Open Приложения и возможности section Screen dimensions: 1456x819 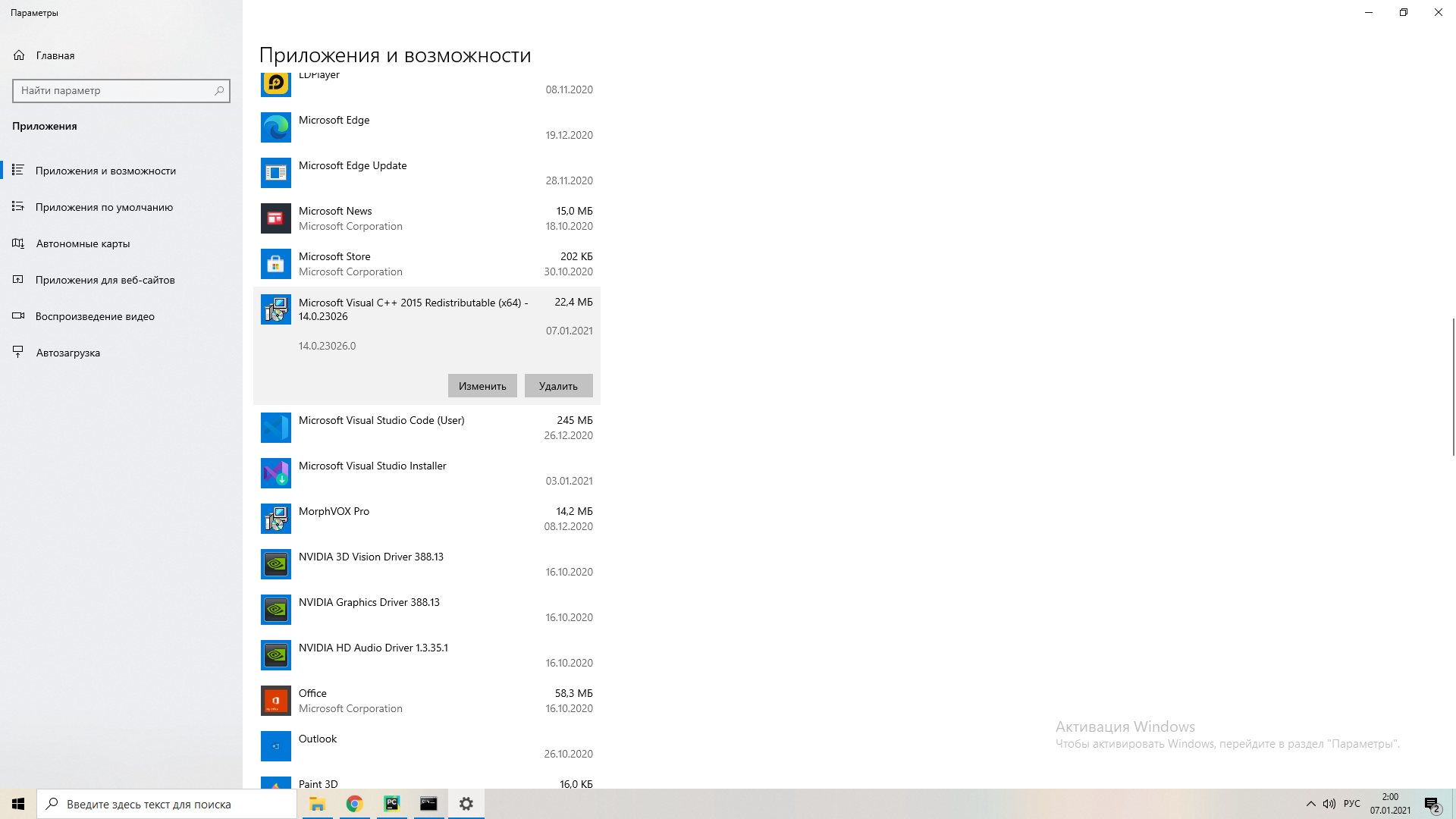[x=121, y=171]
